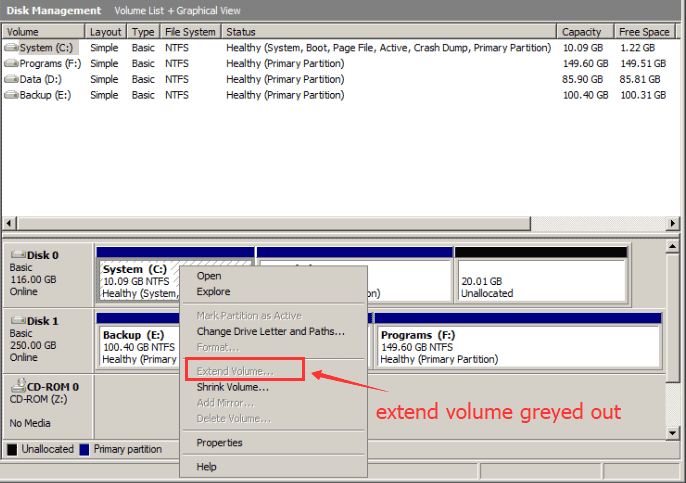This screenshot has height=483, width=686.
Task: Click the Free Space column header
Action: click(643, 32)
